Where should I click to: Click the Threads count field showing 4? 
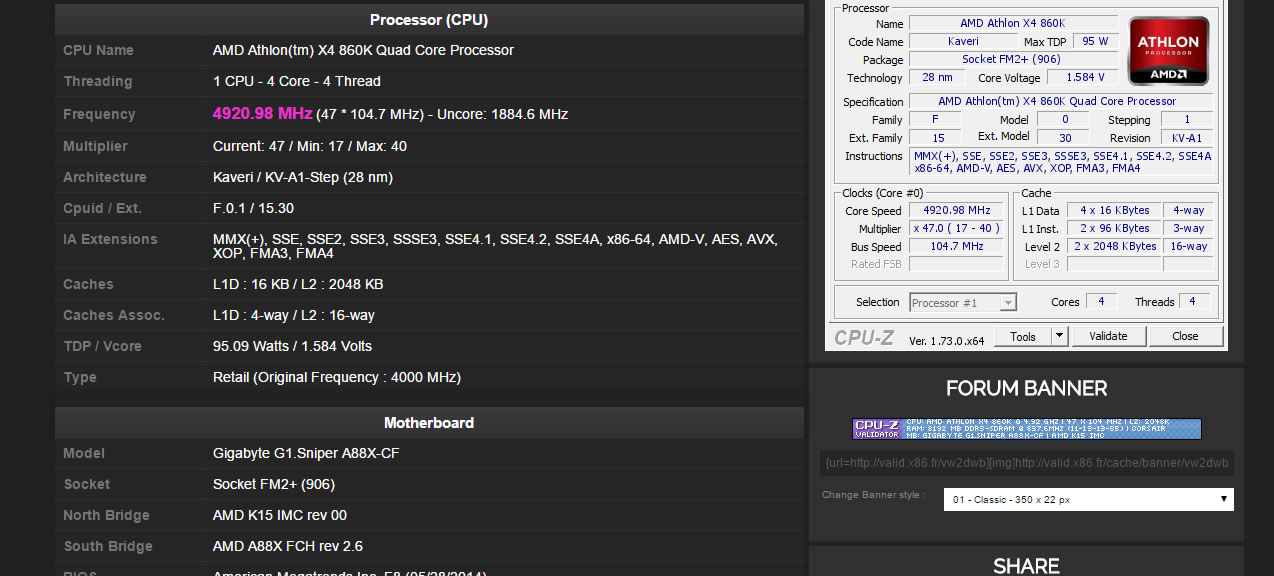[1192, 301]
